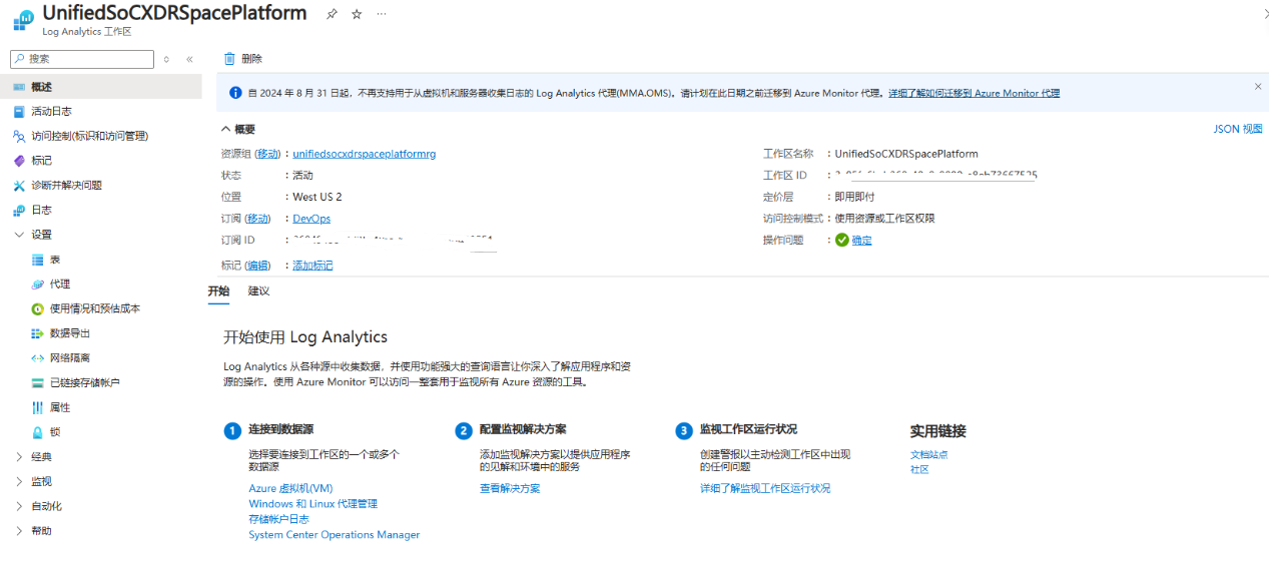The height and width of the screenshot is (568, 1274).
Task: Click the 查看解决方案 link
Action: [510, 488]
